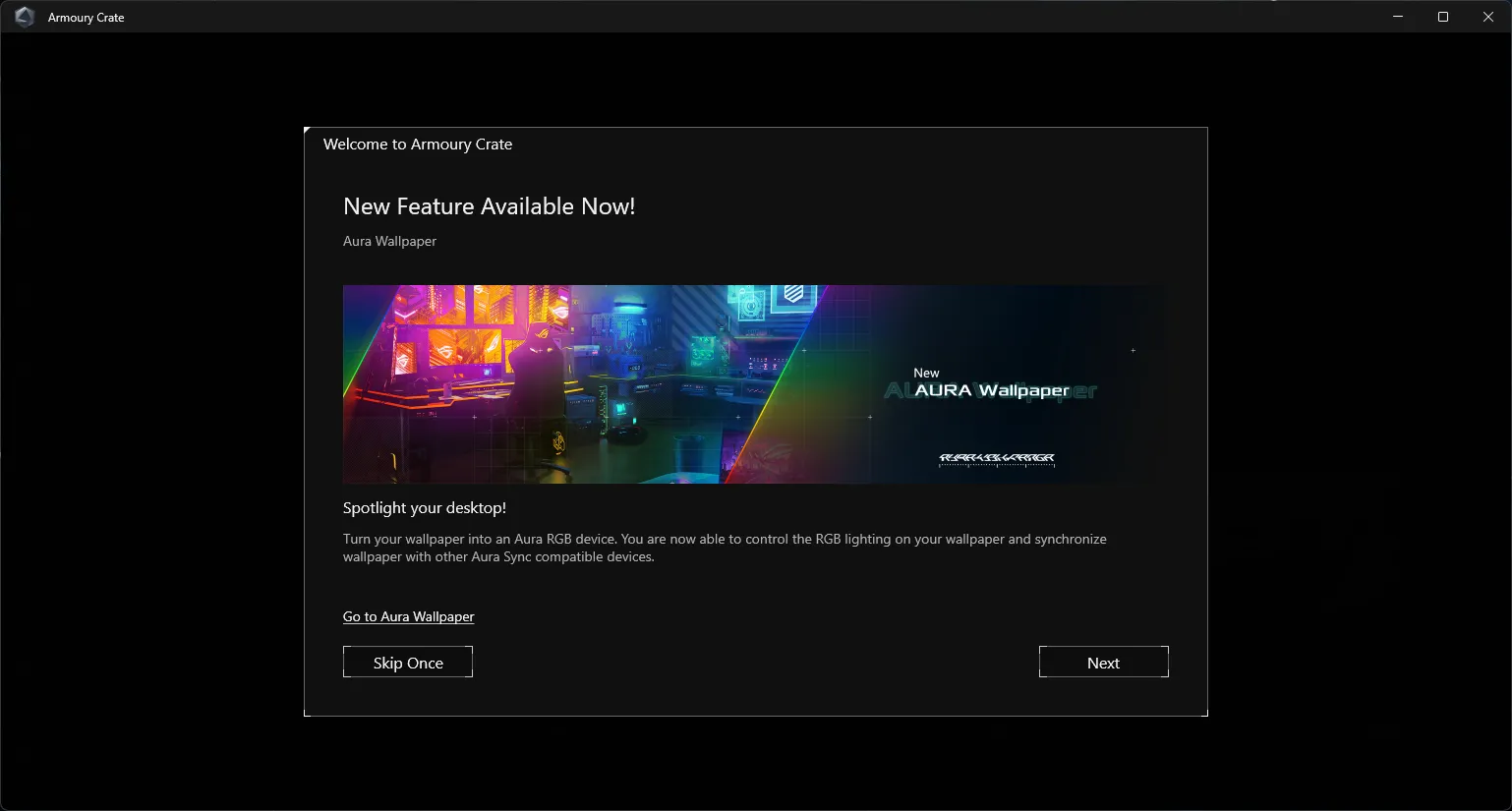Viewport: 1512px width, 811px height.
Task: Click the Armoury Crate logo icon in title bar
Action: pyautogui.click(x=25, y=17)
